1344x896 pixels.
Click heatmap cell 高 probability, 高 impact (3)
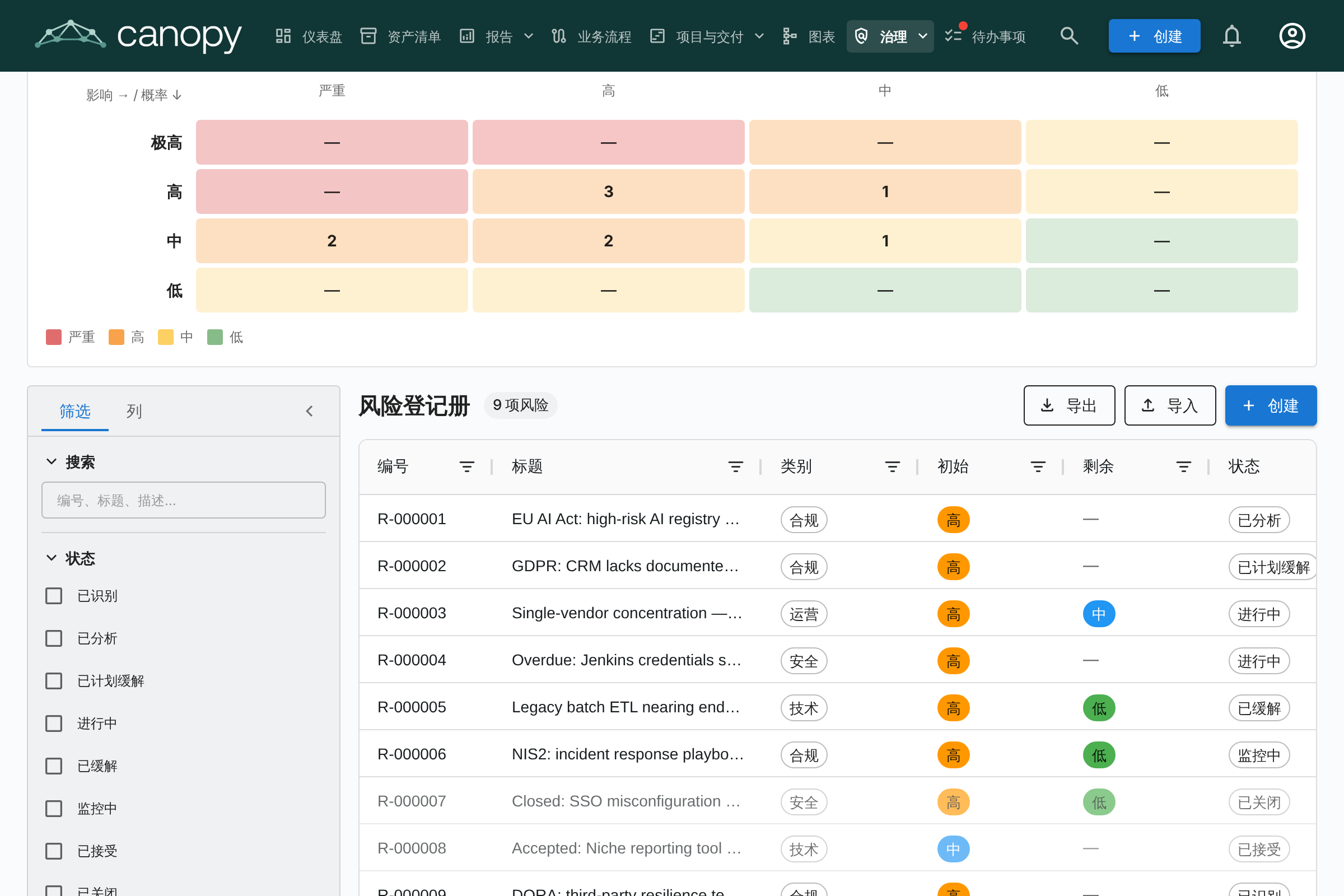609,192
